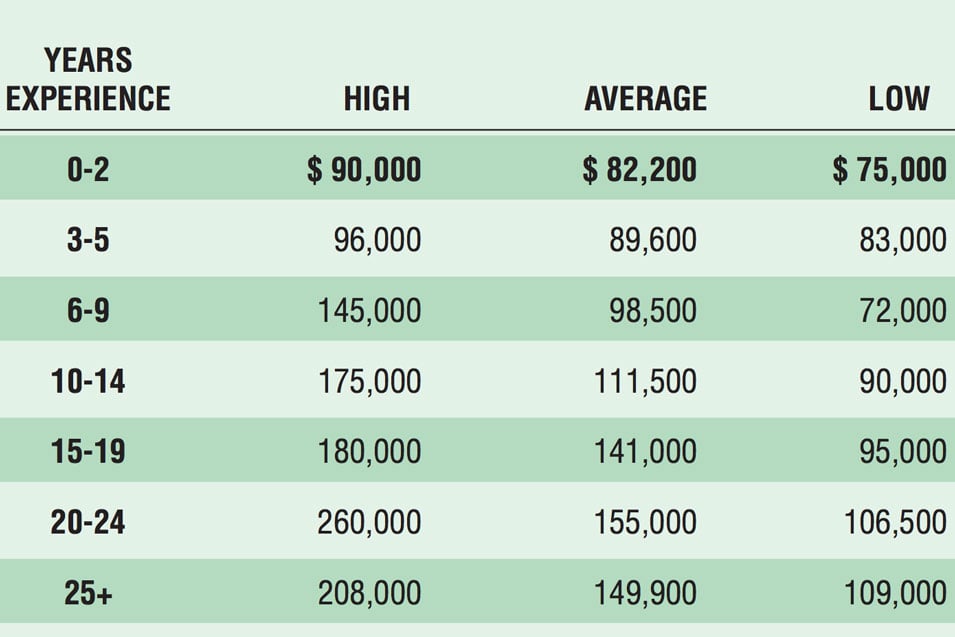The image size is (955, 637).
Task: Click the 111,500 average value cell
Action: (x=646, y=382)
